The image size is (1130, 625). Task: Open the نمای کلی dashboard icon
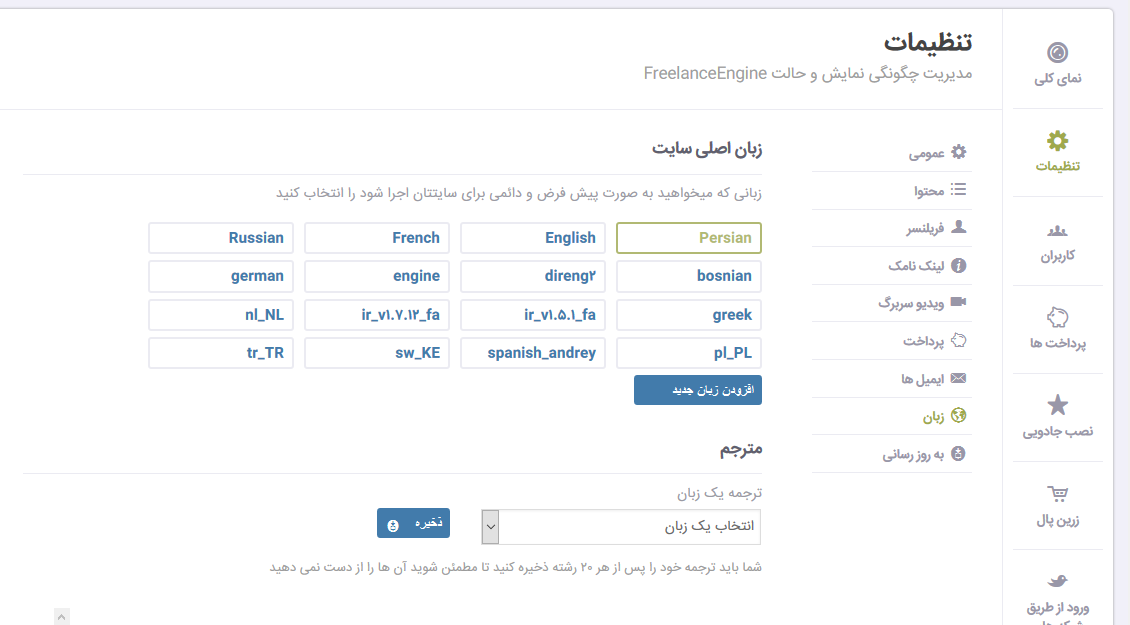(1057, 53)
